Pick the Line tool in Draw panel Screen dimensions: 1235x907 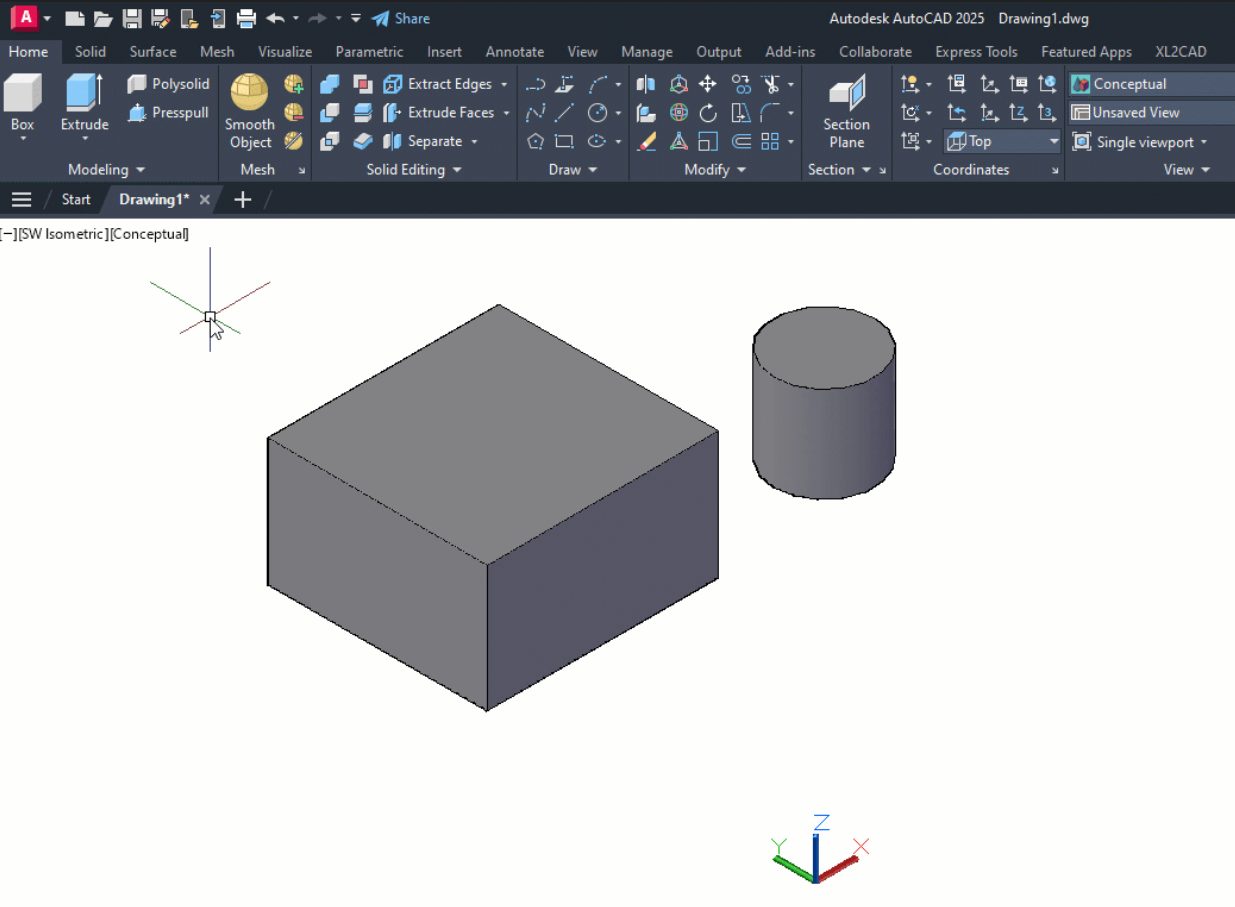tap(565, 113)
